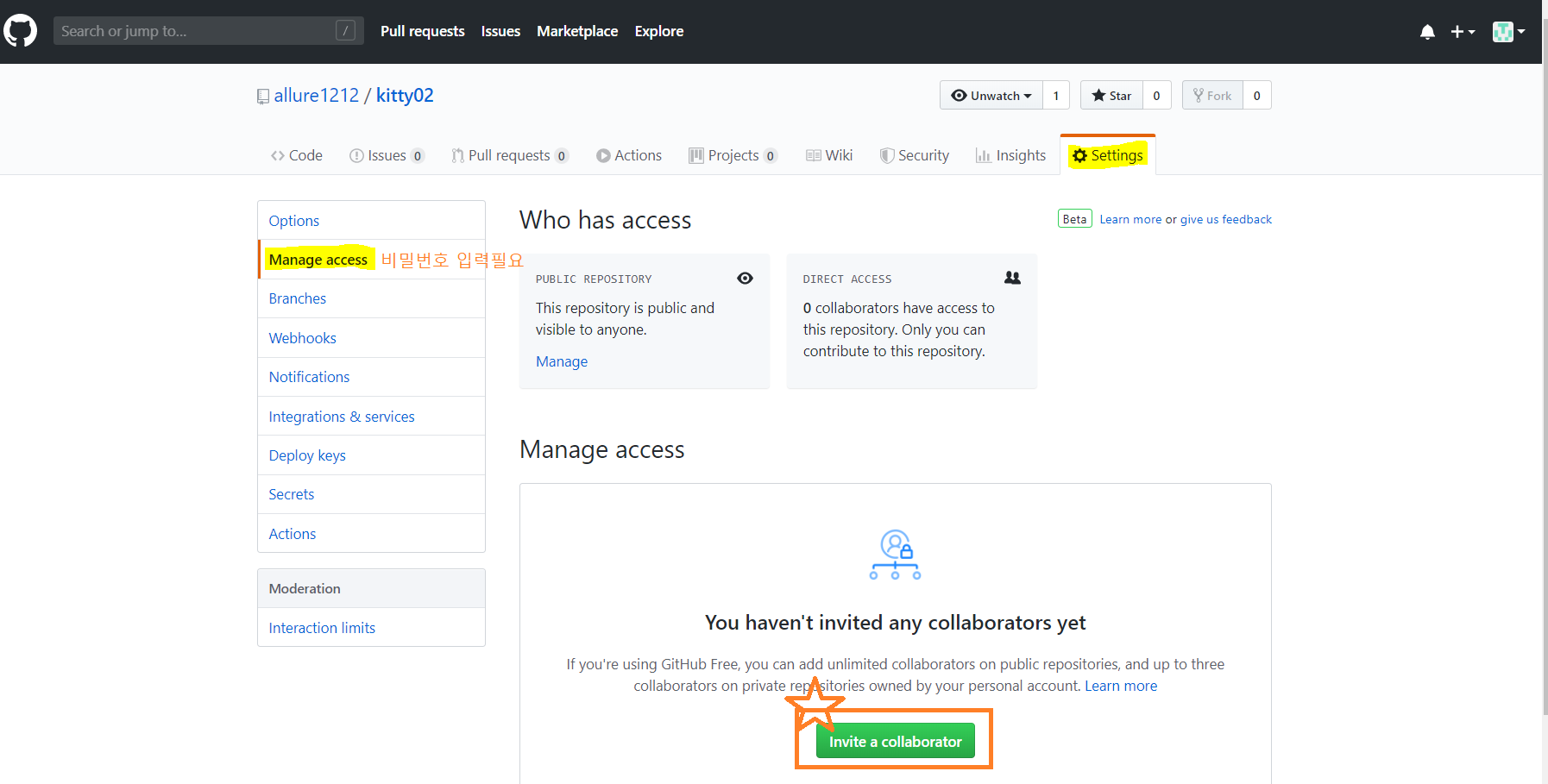Open the allure1212 owner profile link
1548x784 pixels.
[x=317, y=96]
